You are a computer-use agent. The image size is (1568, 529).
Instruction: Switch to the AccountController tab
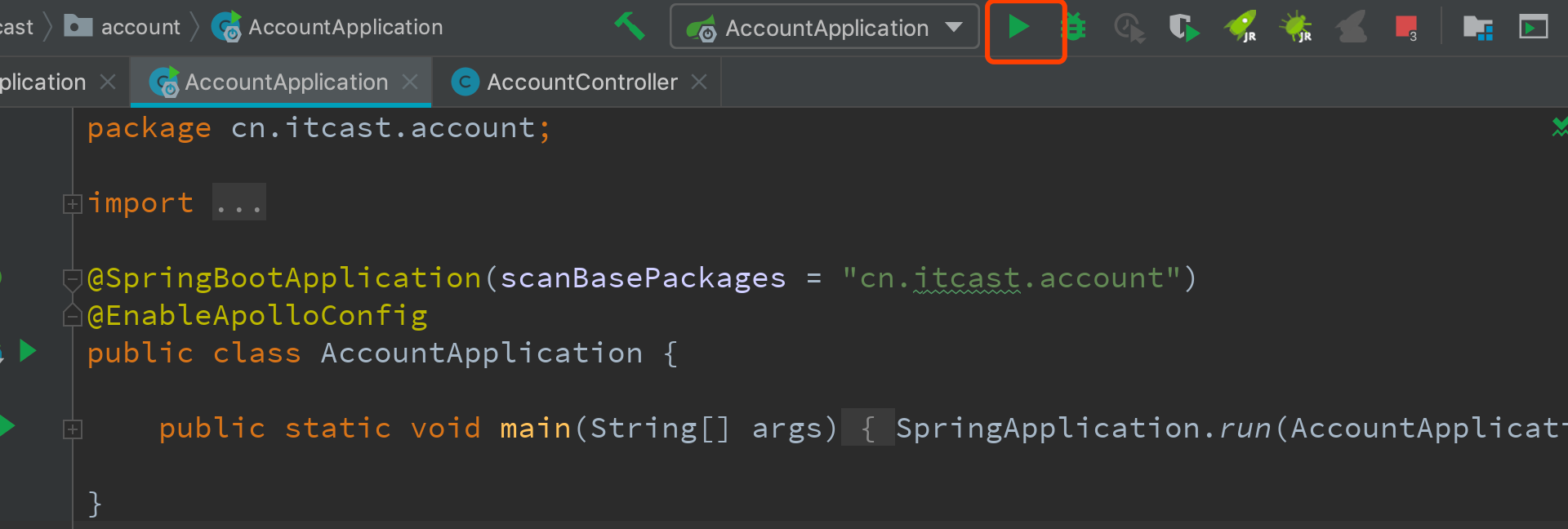581,82
